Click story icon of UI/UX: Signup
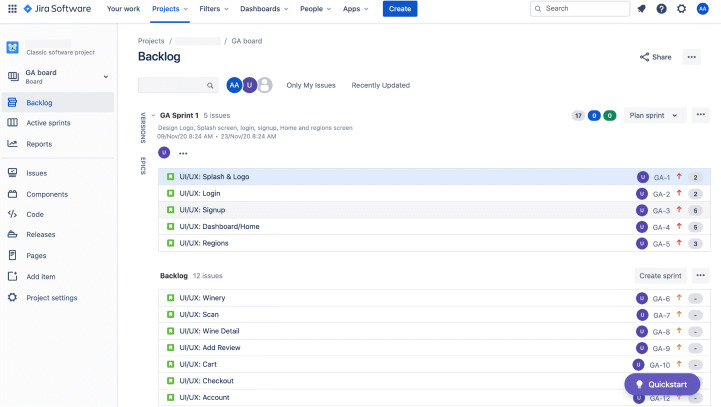 pos(171,210)
